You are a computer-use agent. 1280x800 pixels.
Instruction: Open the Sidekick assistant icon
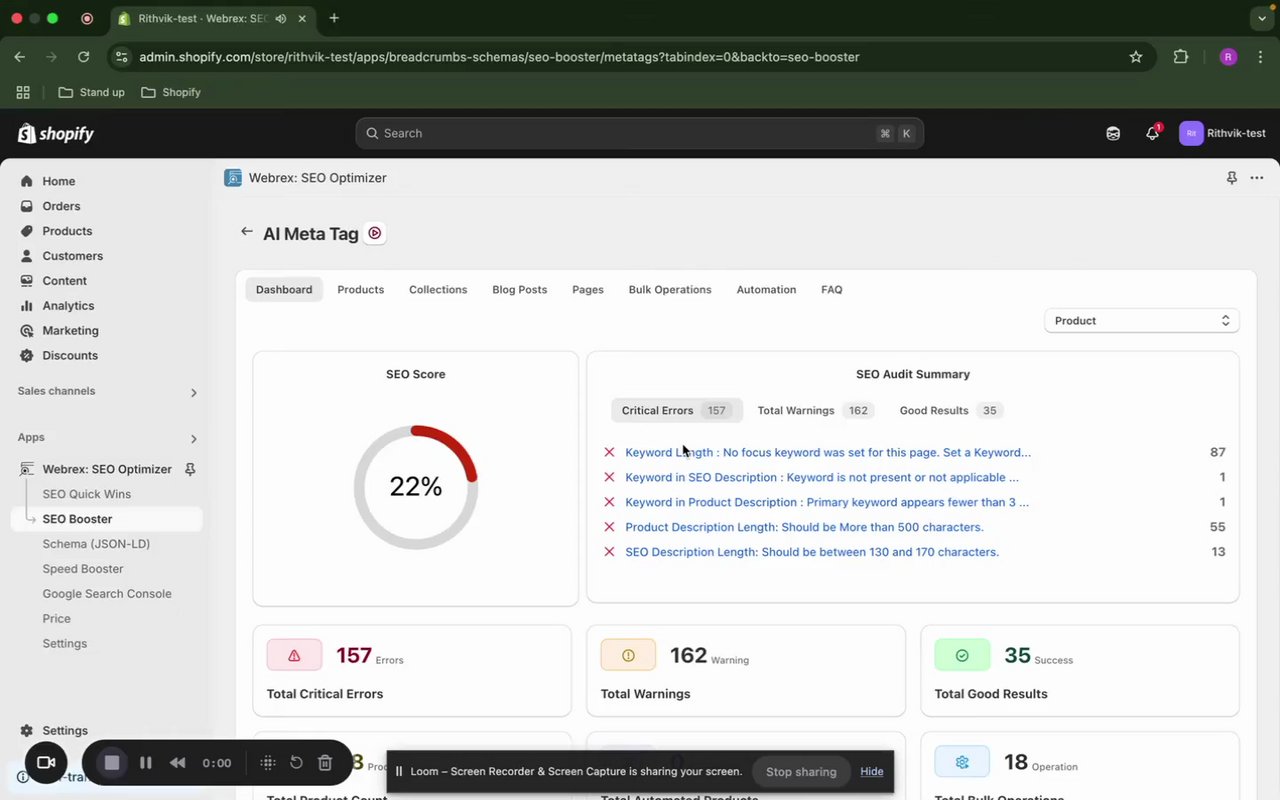coord(1113,133)
